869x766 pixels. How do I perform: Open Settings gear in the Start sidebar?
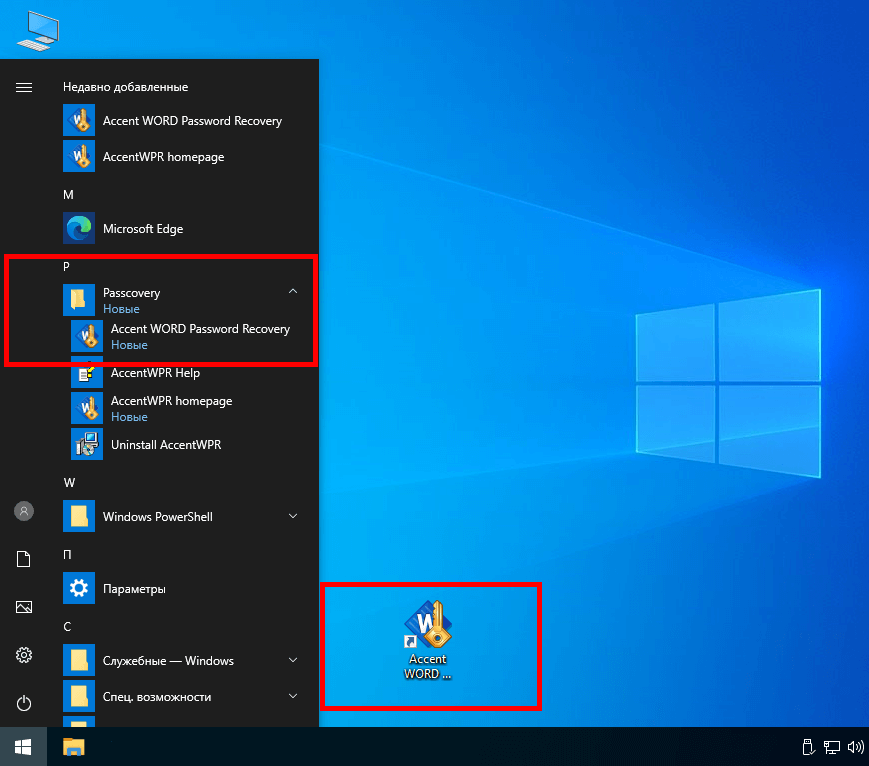pyautogui.click(x=24, y=655)
